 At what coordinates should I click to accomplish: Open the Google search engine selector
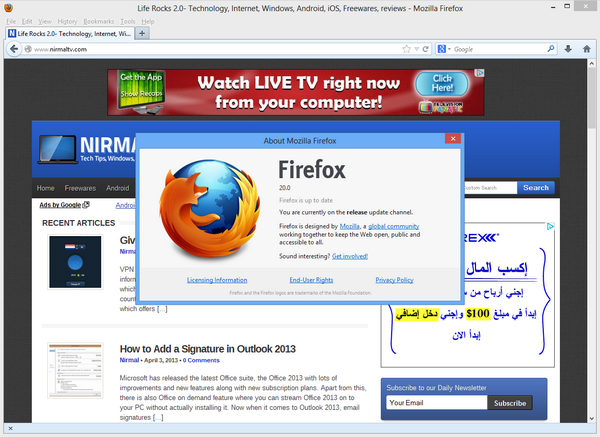[x=444, y=49]
